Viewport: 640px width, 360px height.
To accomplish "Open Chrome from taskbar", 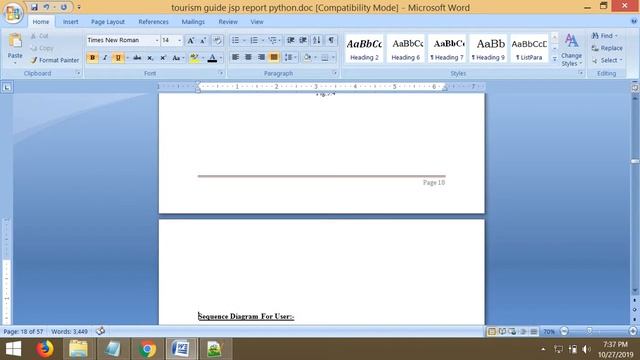I will point(147,349).
